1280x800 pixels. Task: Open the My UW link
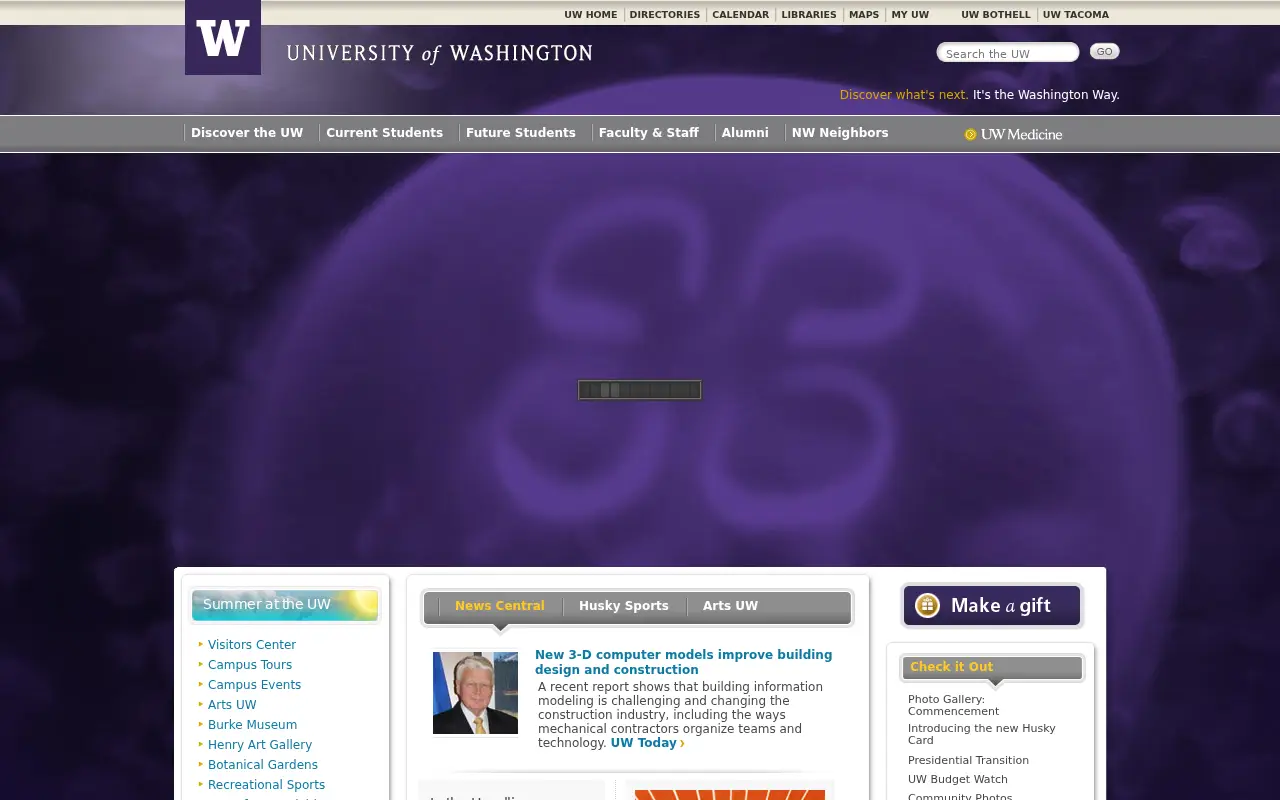coord(910,15)
